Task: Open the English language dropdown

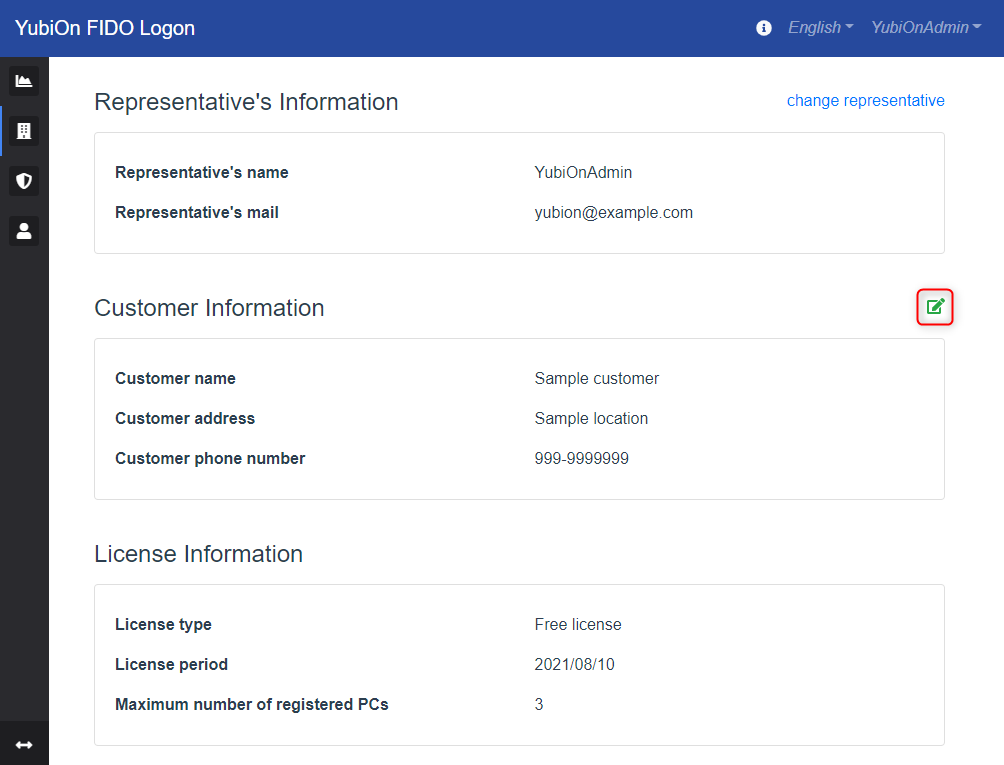Action: pyautogui.click(x=820, y=28)
